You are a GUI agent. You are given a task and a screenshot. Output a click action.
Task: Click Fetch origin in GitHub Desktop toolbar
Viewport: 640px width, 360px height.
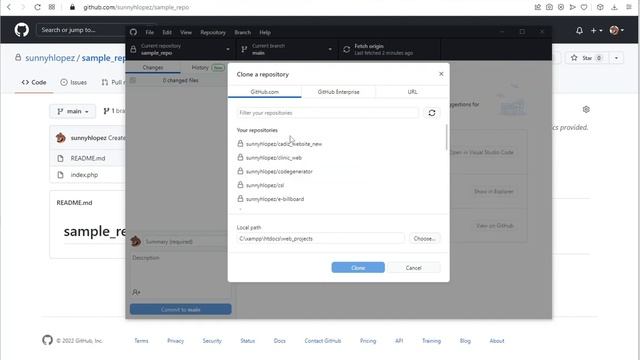coord(390,49)
